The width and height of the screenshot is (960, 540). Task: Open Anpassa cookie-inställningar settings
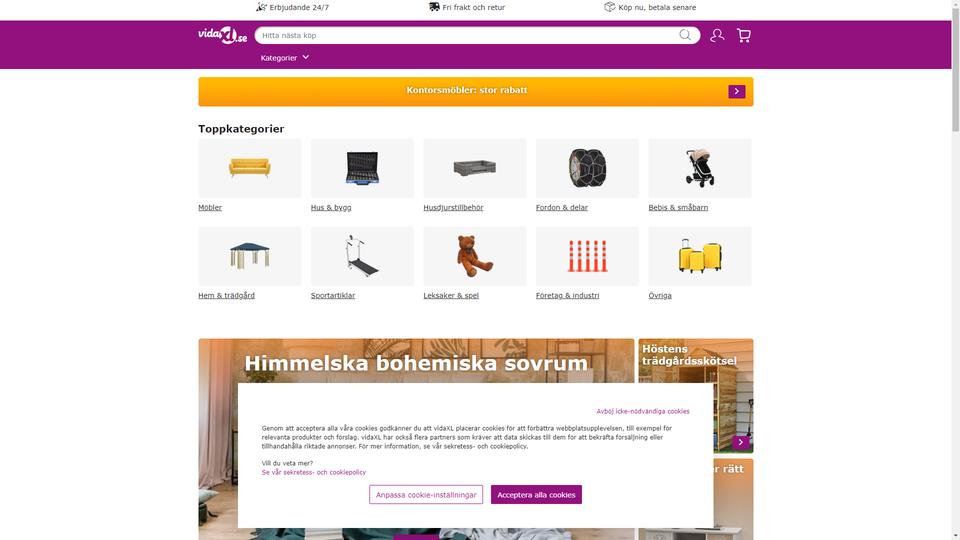(426, 495)
